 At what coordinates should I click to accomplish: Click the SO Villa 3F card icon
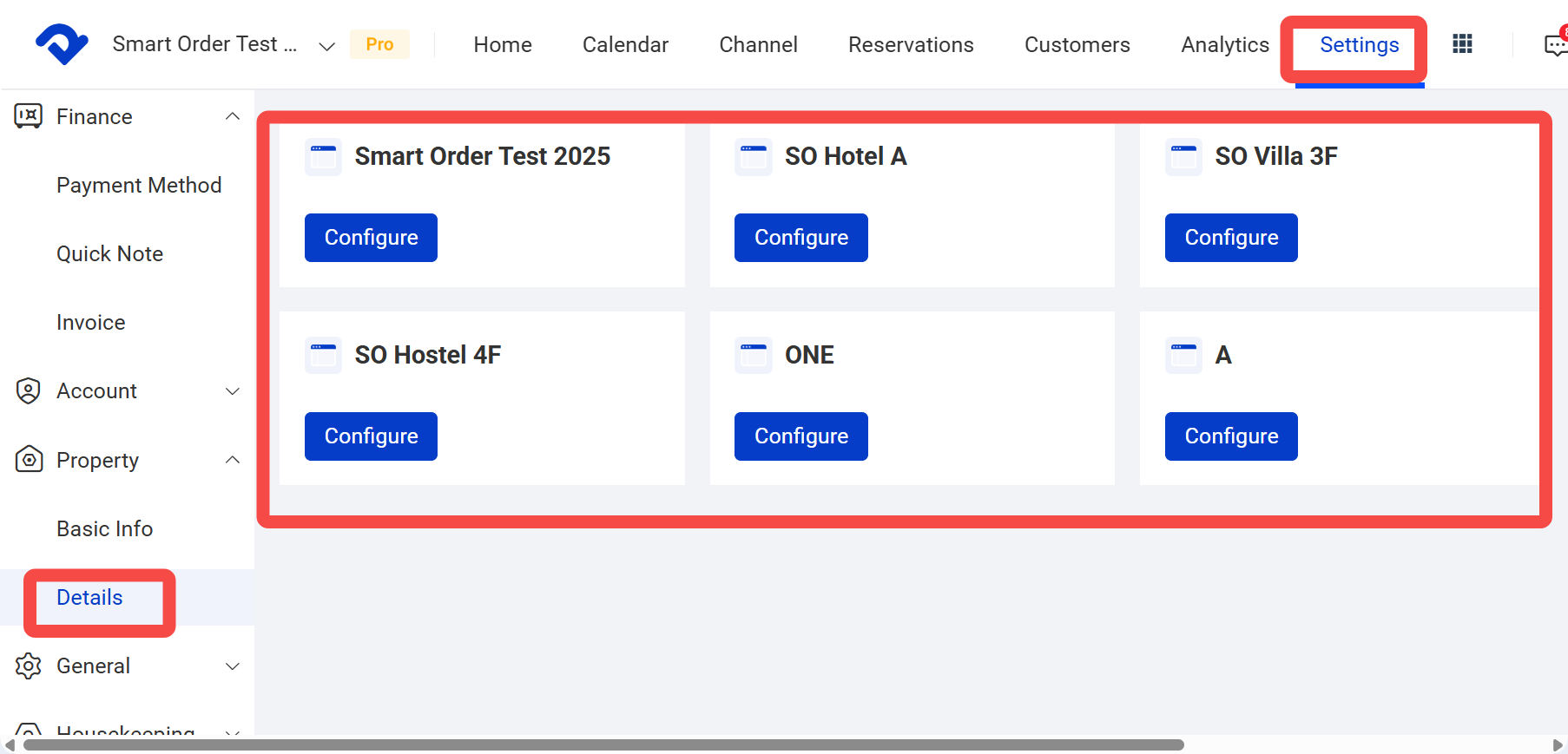point(1183,157)
